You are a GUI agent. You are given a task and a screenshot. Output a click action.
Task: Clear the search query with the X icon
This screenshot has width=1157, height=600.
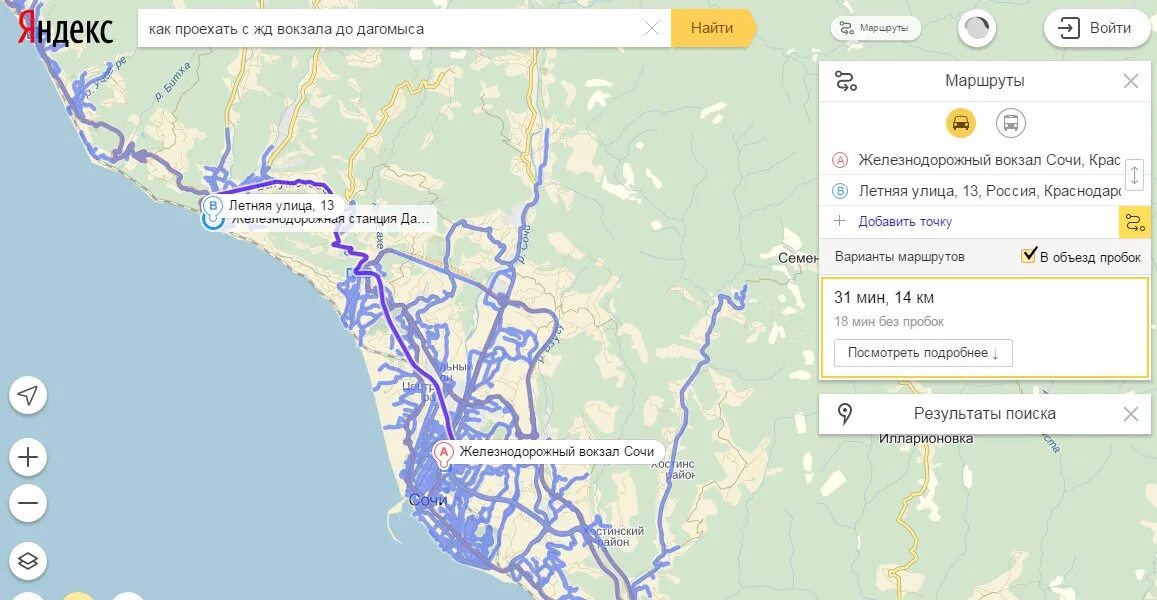point(652,29)
